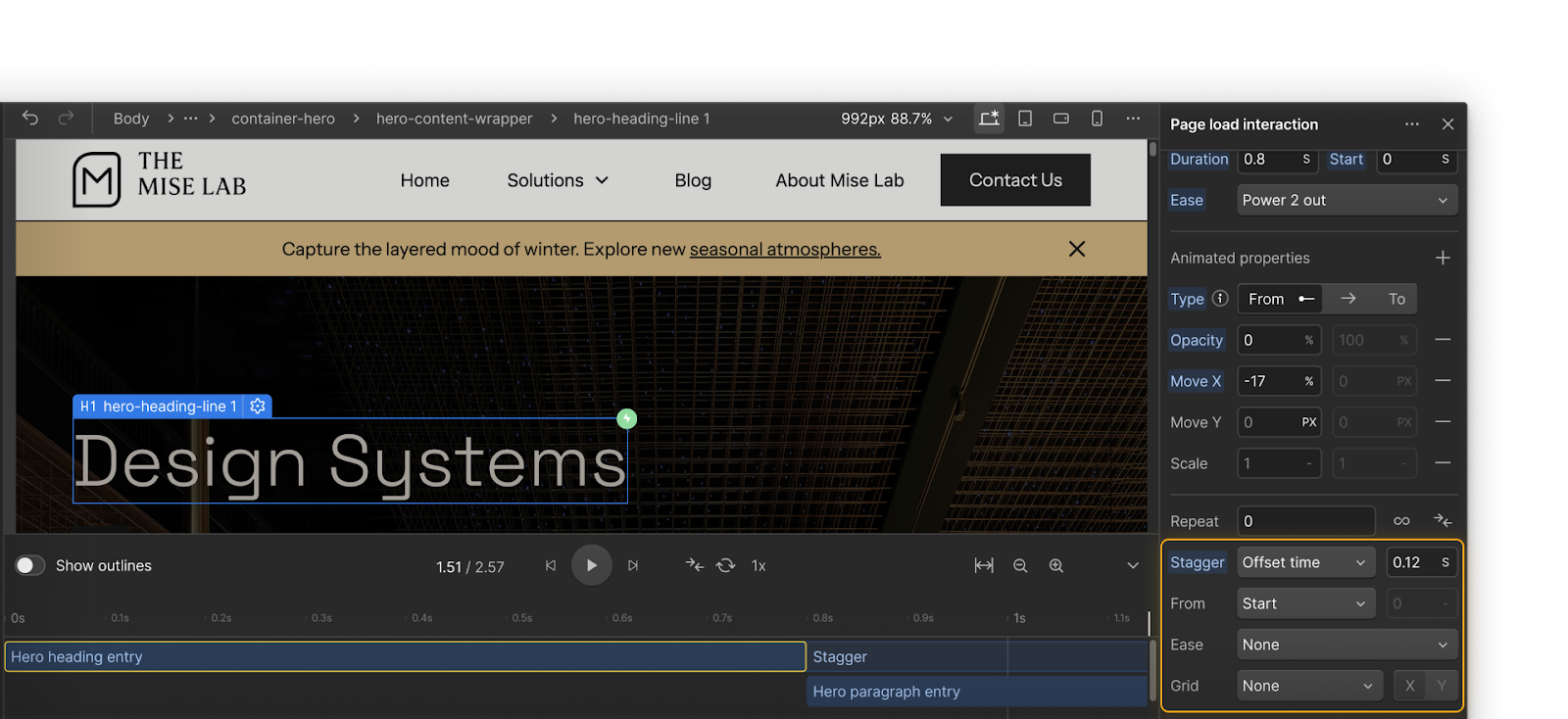This screenshot has width=1568, height=719.
Task: Fit timeline to width
Action: pyautogui.click(x=984, y=565)
